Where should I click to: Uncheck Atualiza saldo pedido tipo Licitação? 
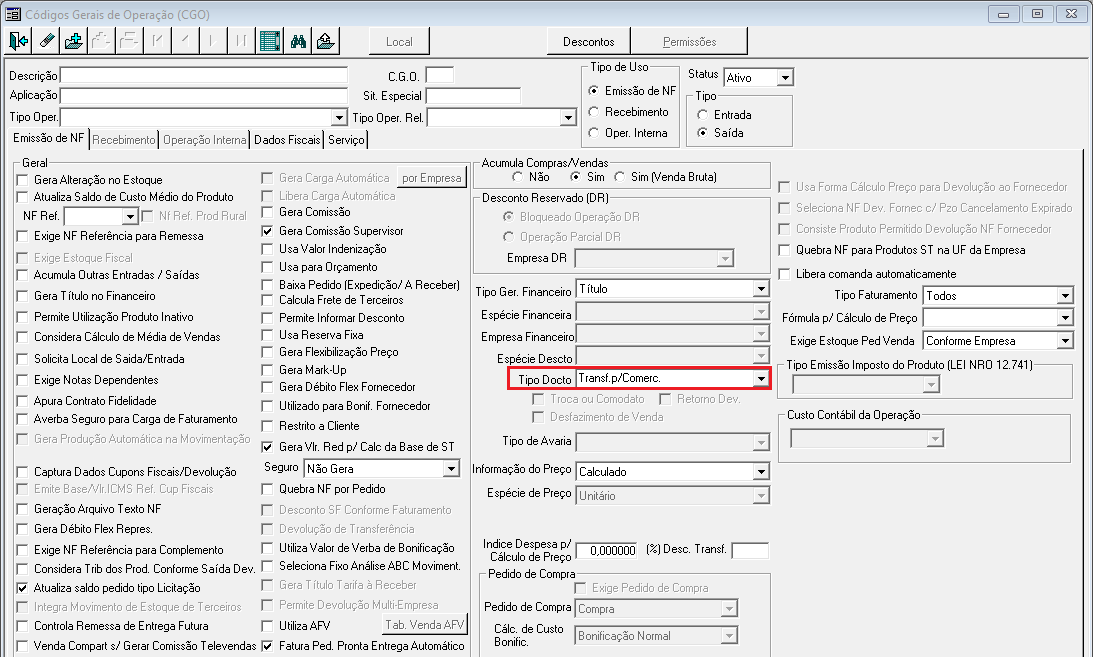[22, 588]
